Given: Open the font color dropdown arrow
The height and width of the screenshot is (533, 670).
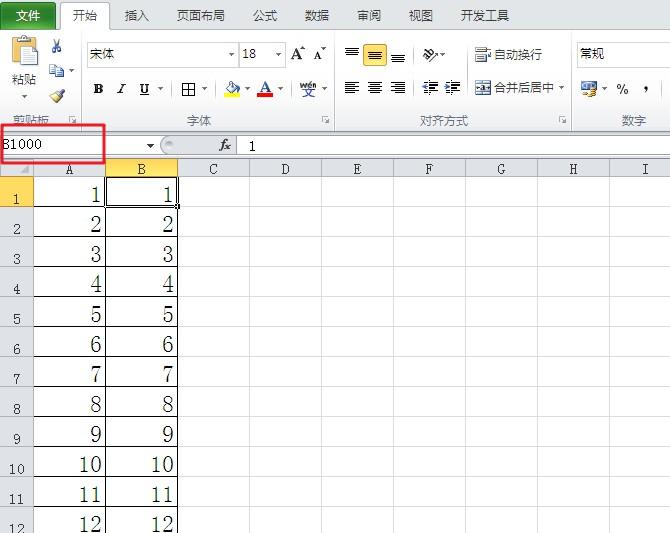Looking at the screenshot, I should tap(280, 89).
